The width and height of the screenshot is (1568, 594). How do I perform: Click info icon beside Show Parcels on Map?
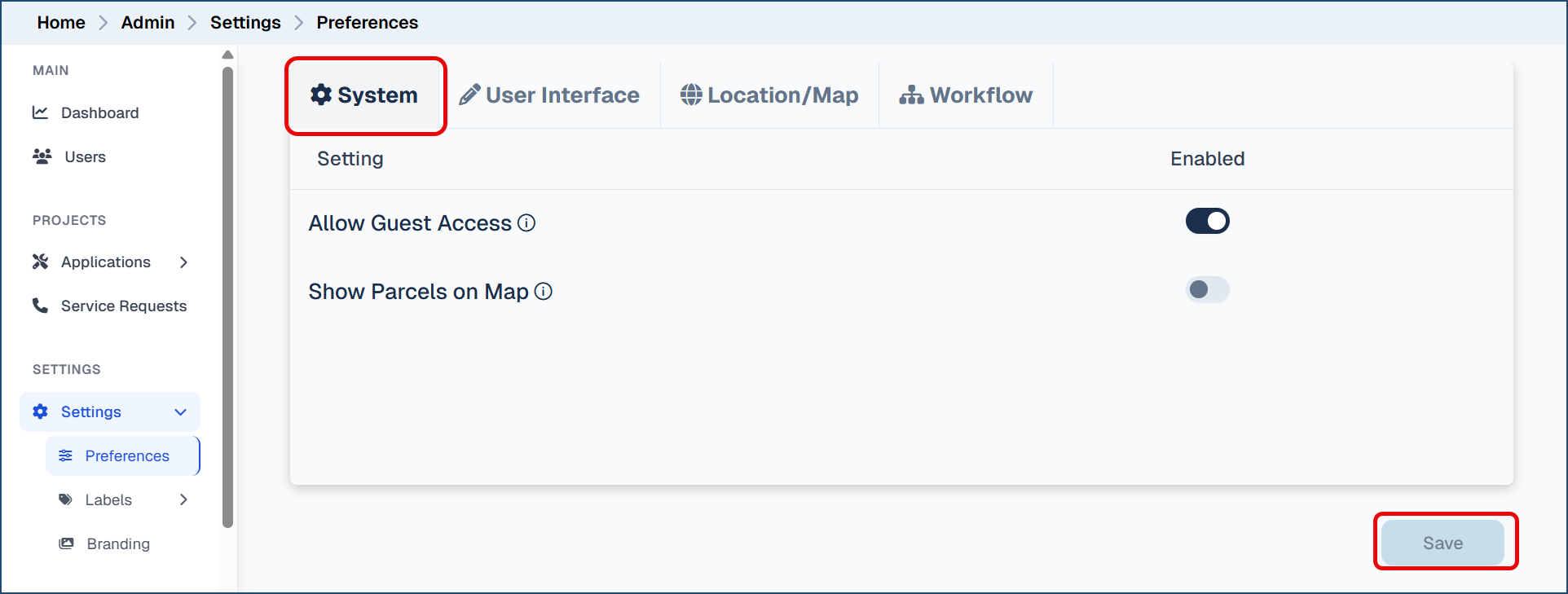point(544,292)
